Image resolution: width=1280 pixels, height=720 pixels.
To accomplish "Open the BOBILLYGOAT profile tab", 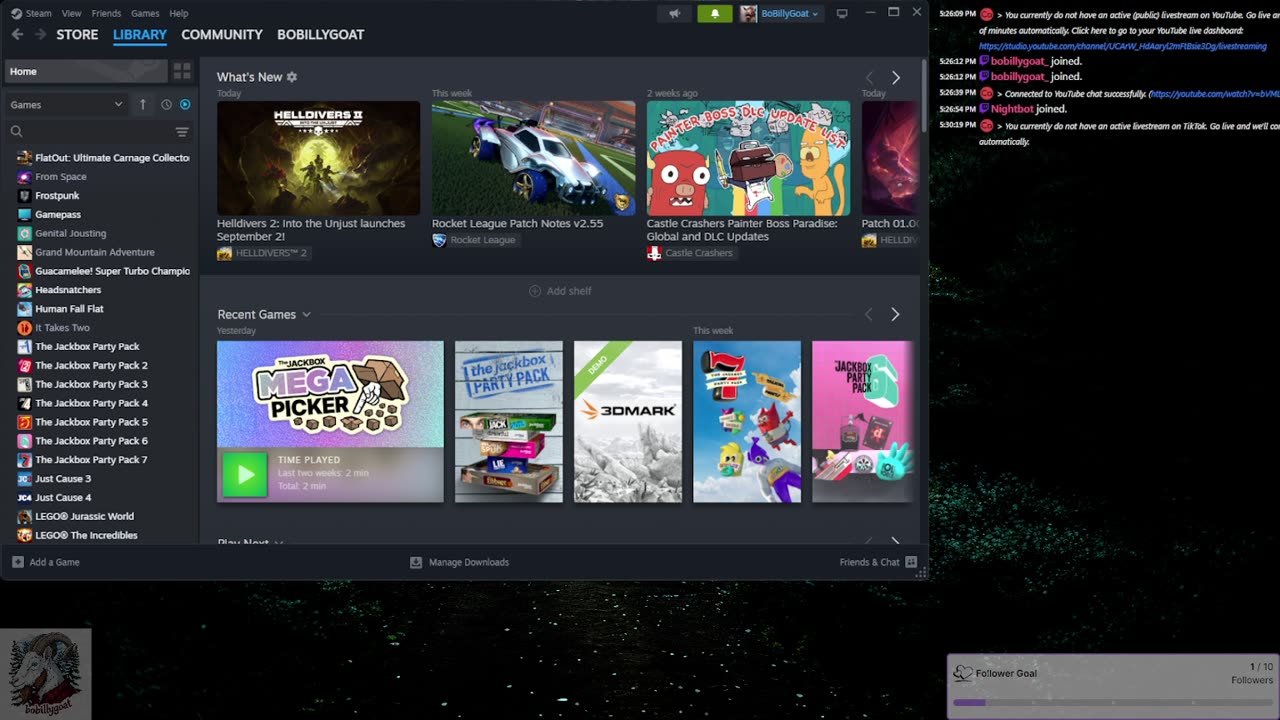I will point(321,34).
